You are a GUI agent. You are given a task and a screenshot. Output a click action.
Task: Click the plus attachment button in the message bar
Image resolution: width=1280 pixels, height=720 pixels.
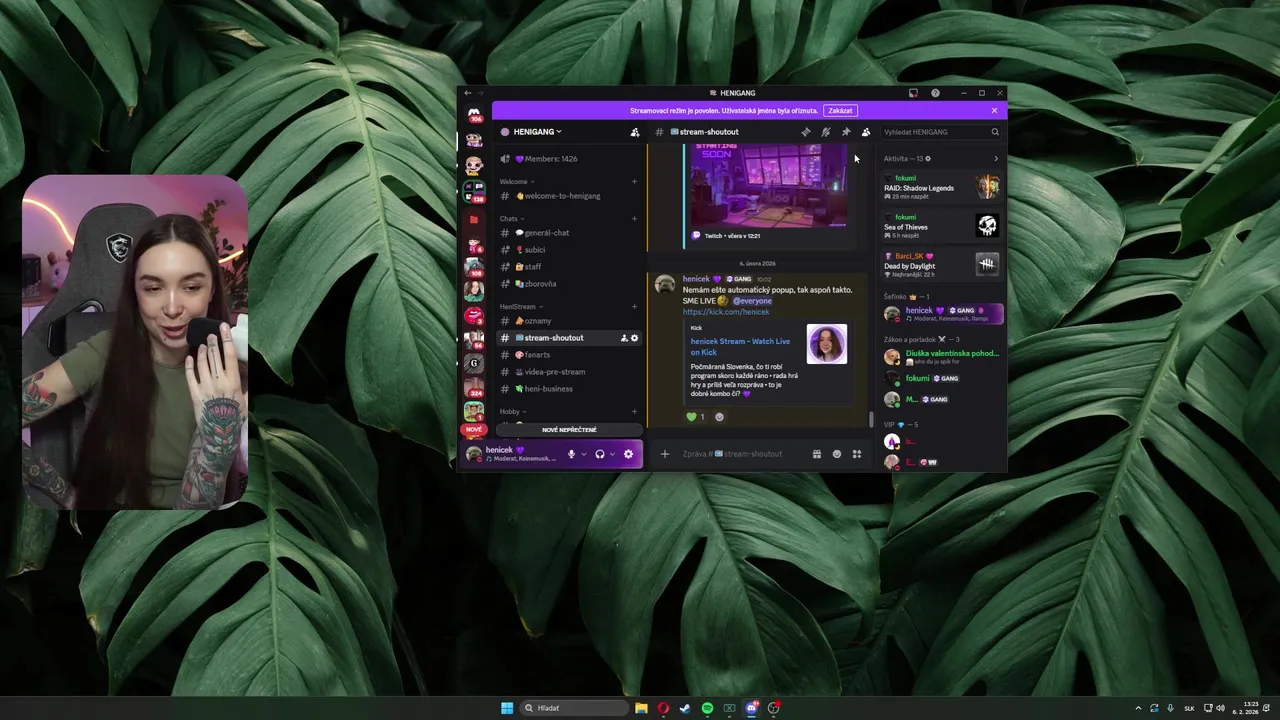pos(664,454)
